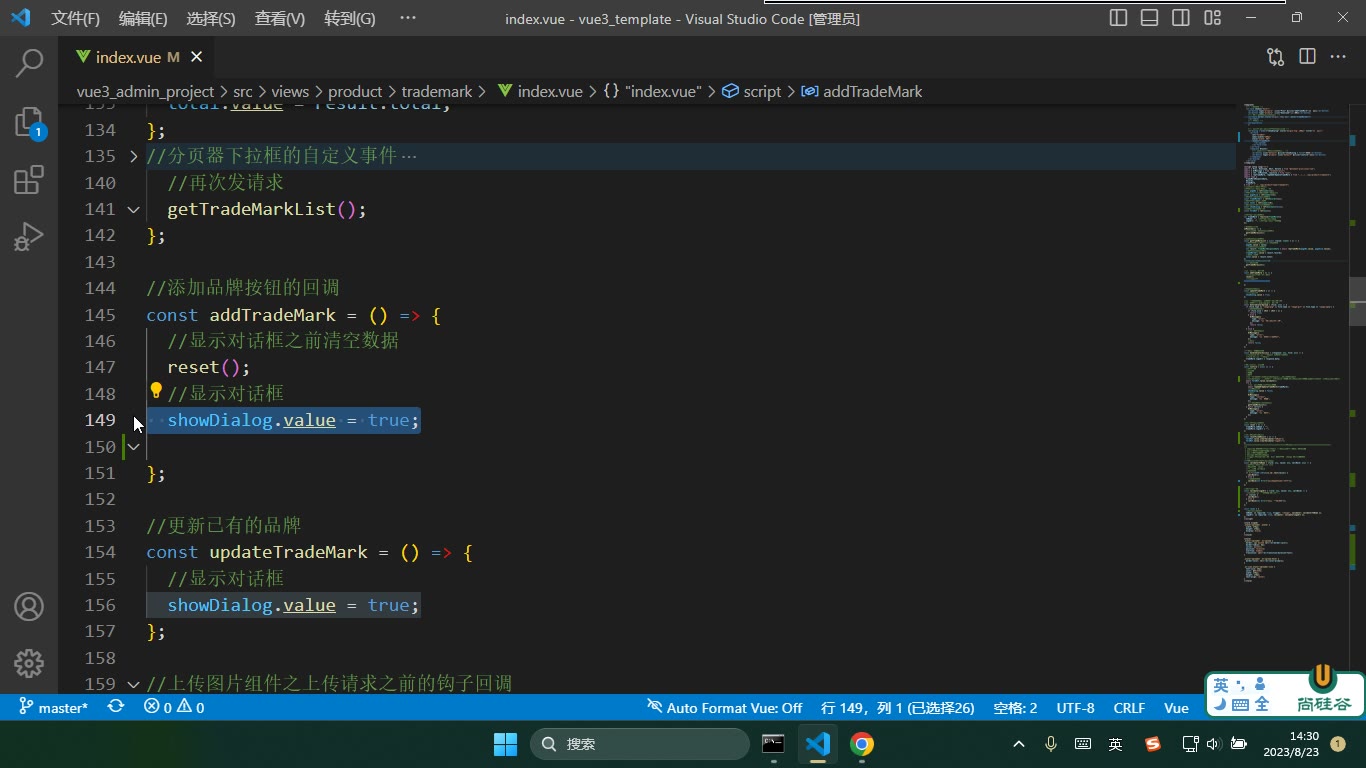This screenshot has width=1366, height=768.
Task: Open Run and Debug view
Action: click(29, 237)
